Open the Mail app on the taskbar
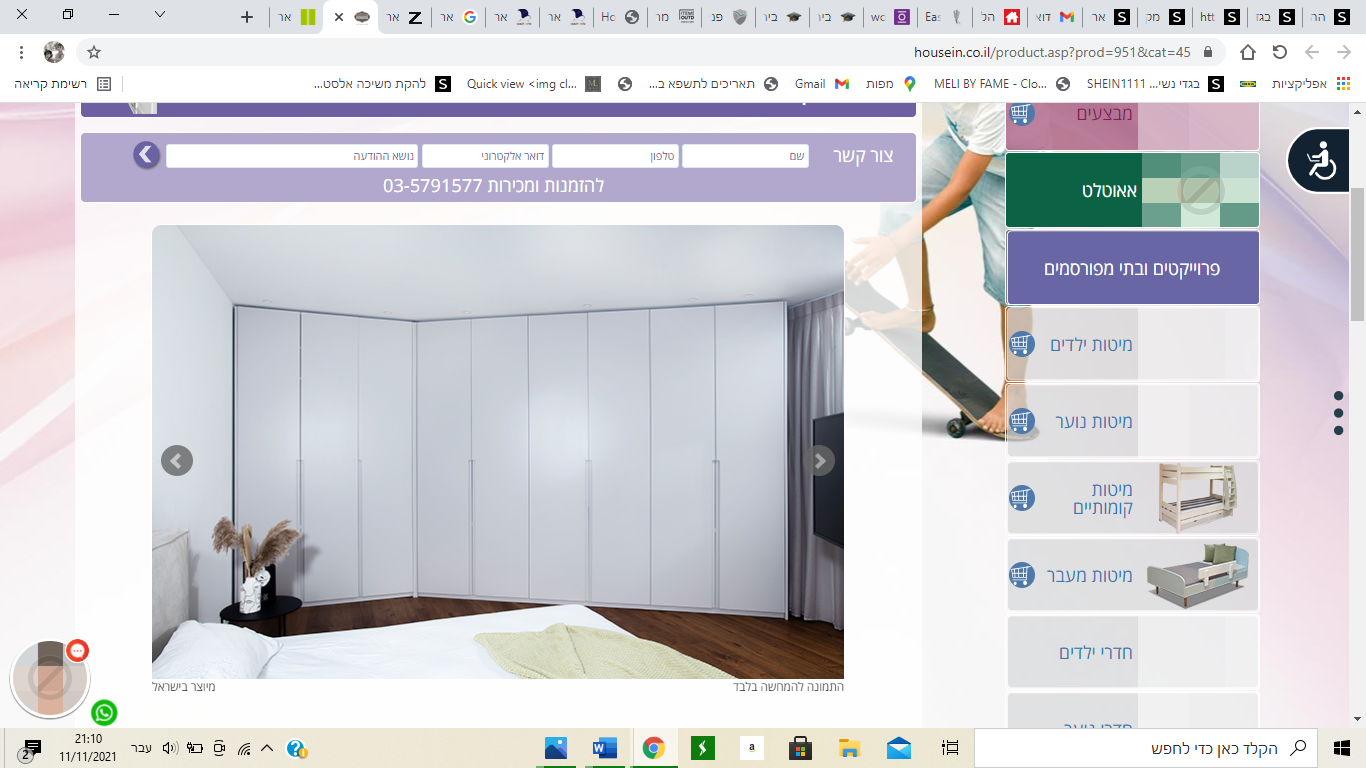The width and height of the screenshot is (1366, 768). 898,747
